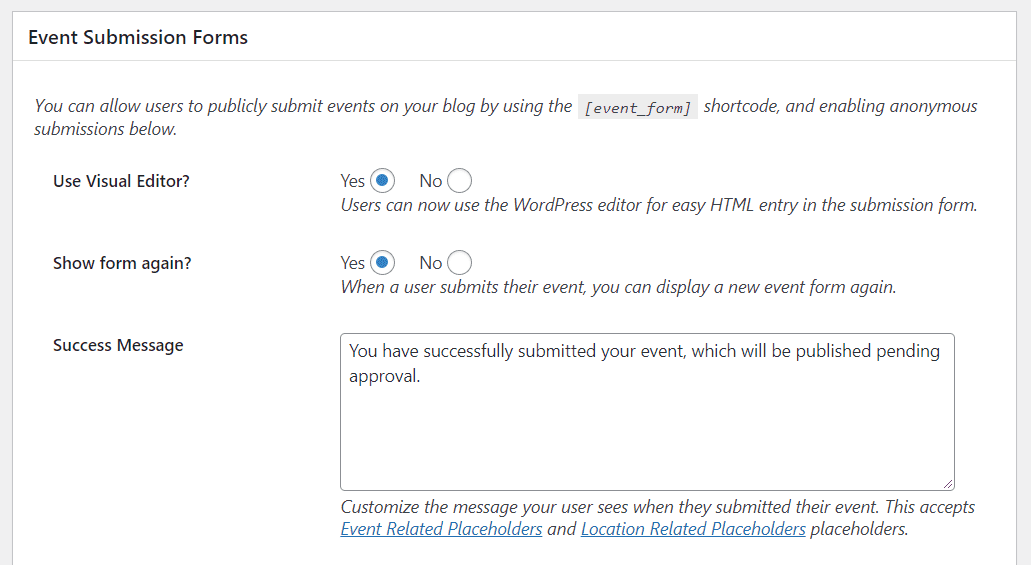Click the Show form again? label
Screen dimensions: 1031x565
coord(122,263)
